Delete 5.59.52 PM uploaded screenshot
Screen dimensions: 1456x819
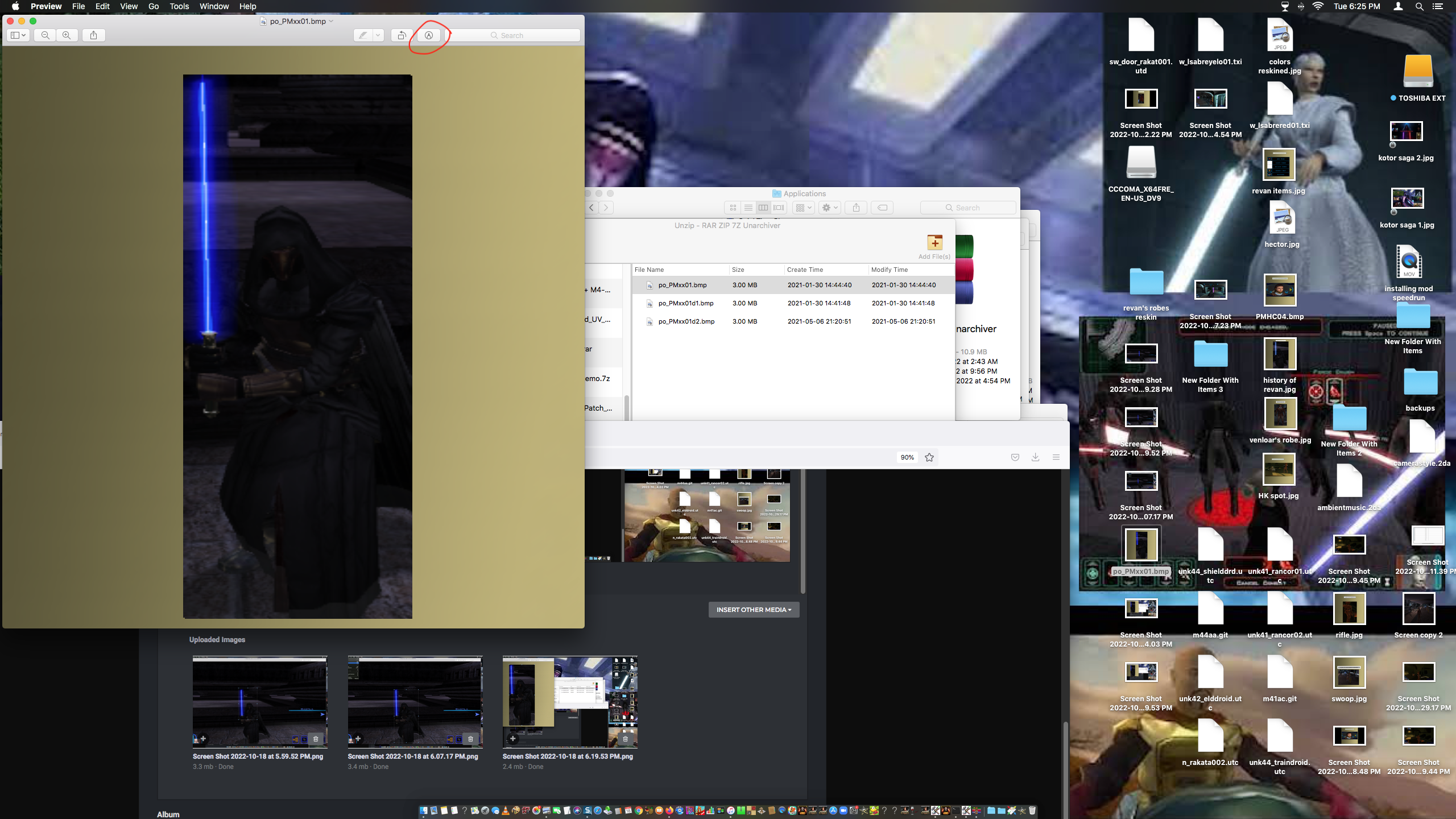316,739
